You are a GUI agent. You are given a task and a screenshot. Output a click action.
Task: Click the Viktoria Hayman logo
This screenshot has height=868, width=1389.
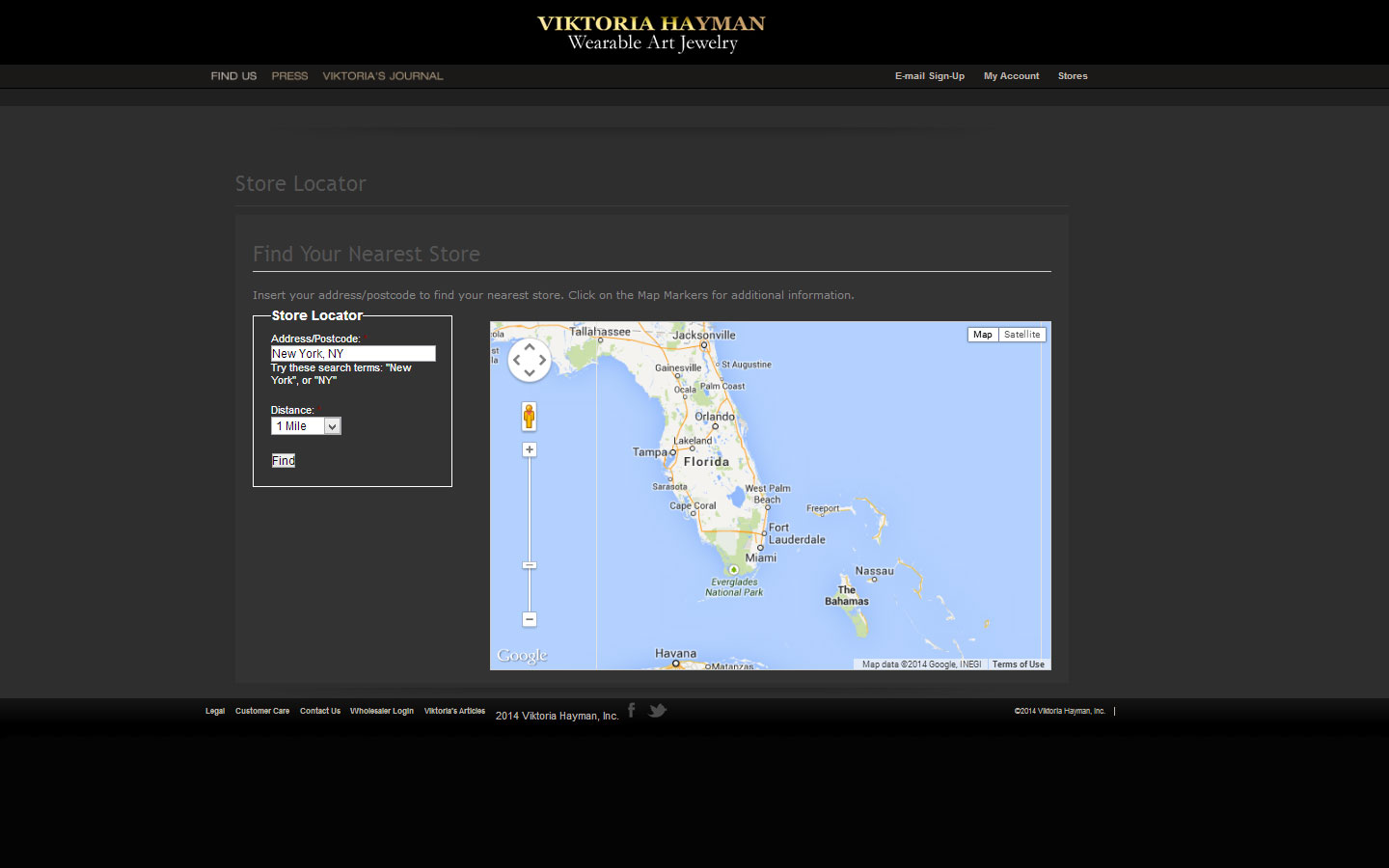tap(651, 33)
